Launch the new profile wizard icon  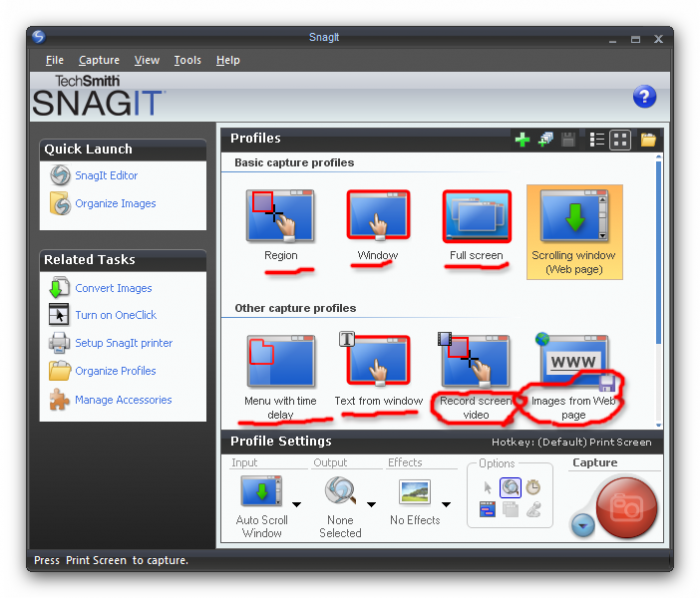(x=546, y=140)
